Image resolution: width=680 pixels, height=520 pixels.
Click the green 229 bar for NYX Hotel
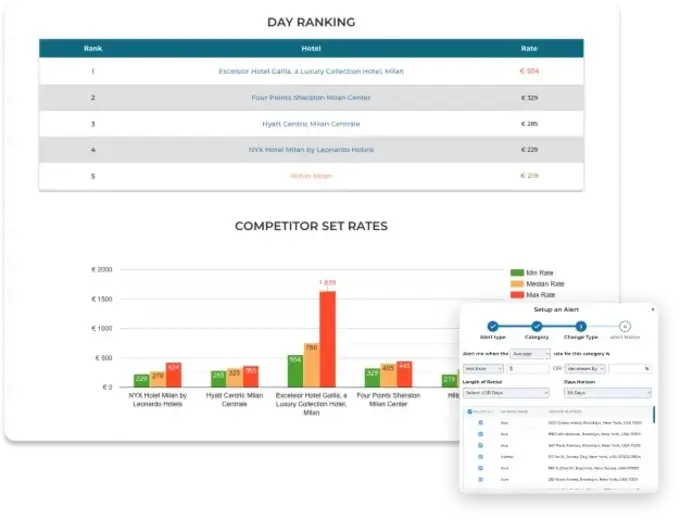coord(141,380)
